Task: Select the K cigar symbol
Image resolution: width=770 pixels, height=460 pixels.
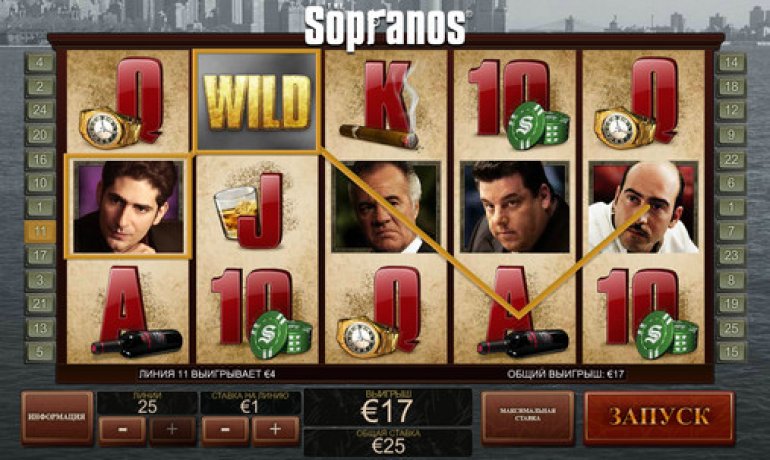Action: coord(386,101)
